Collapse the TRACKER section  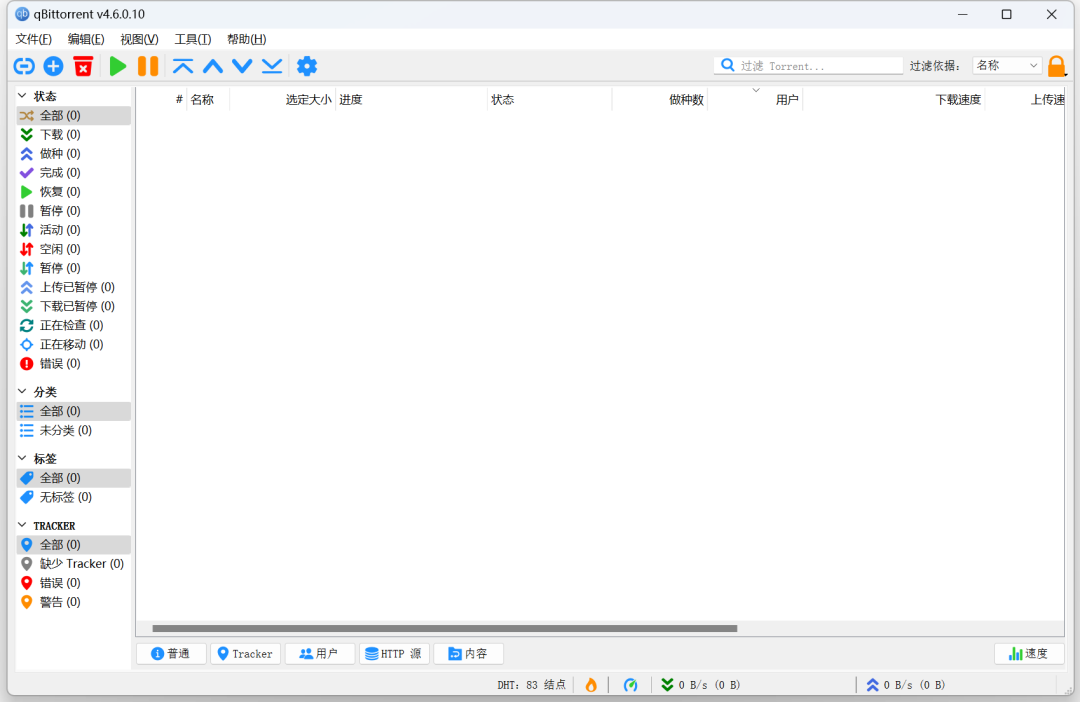pyautogui.click(x=22, y=525)
